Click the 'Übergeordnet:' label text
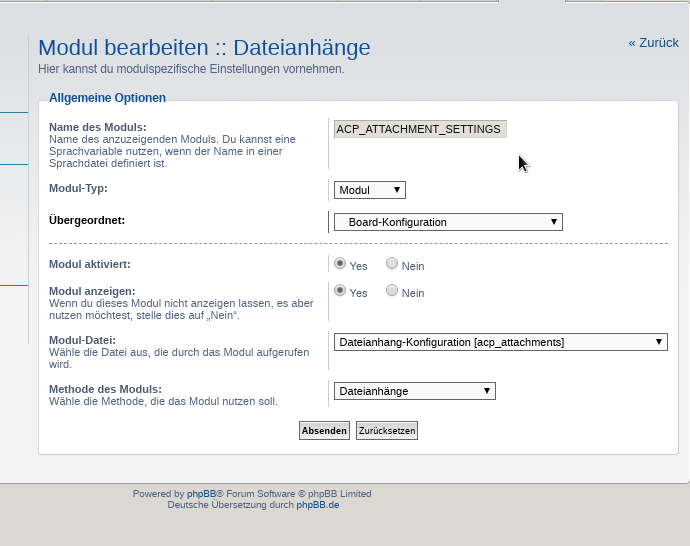The image size is (690, 546). [x=87, y=220]
